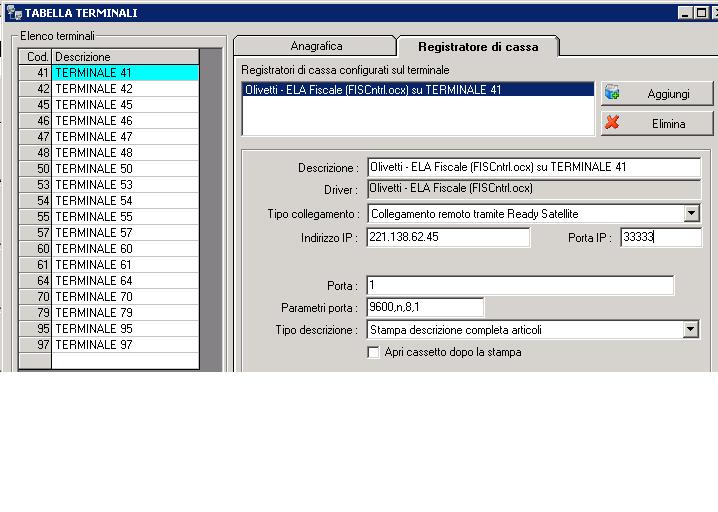
Task: Select TERMINALE 46 row
Action: [x=109, y=121]
